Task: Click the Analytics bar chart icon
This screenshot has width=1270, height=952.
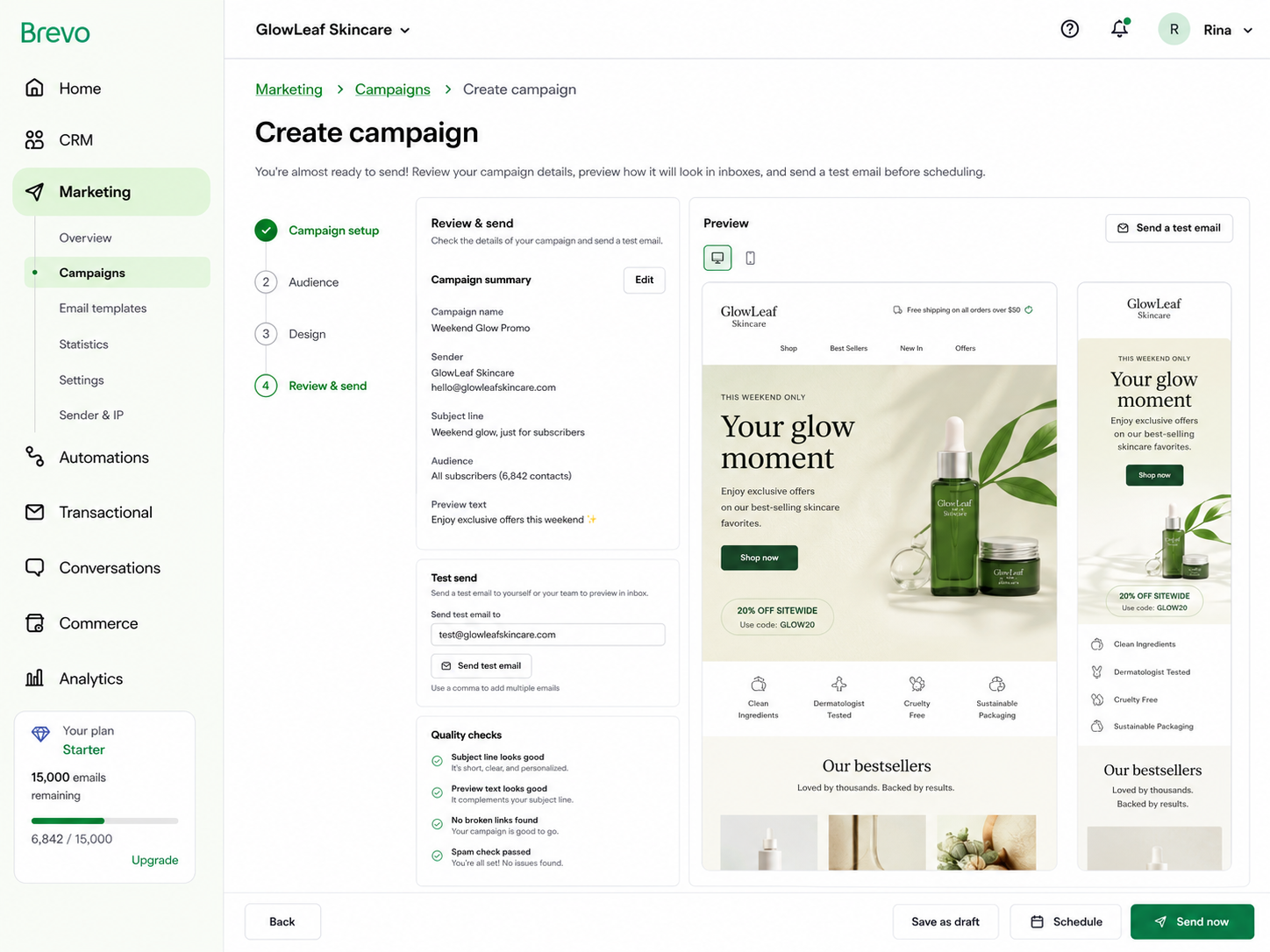Action: [34, 678]
